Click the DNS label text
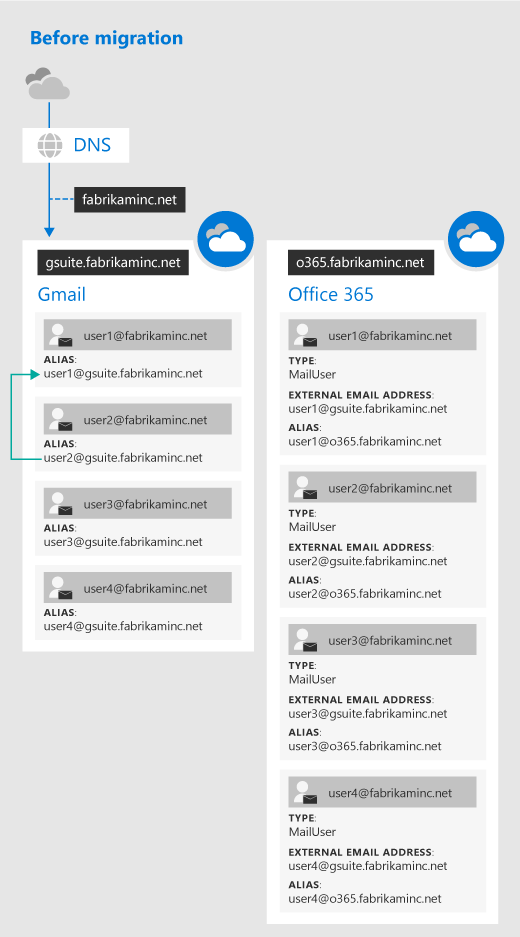The height and width of the screenshot is (937, 520). [92, 145]
